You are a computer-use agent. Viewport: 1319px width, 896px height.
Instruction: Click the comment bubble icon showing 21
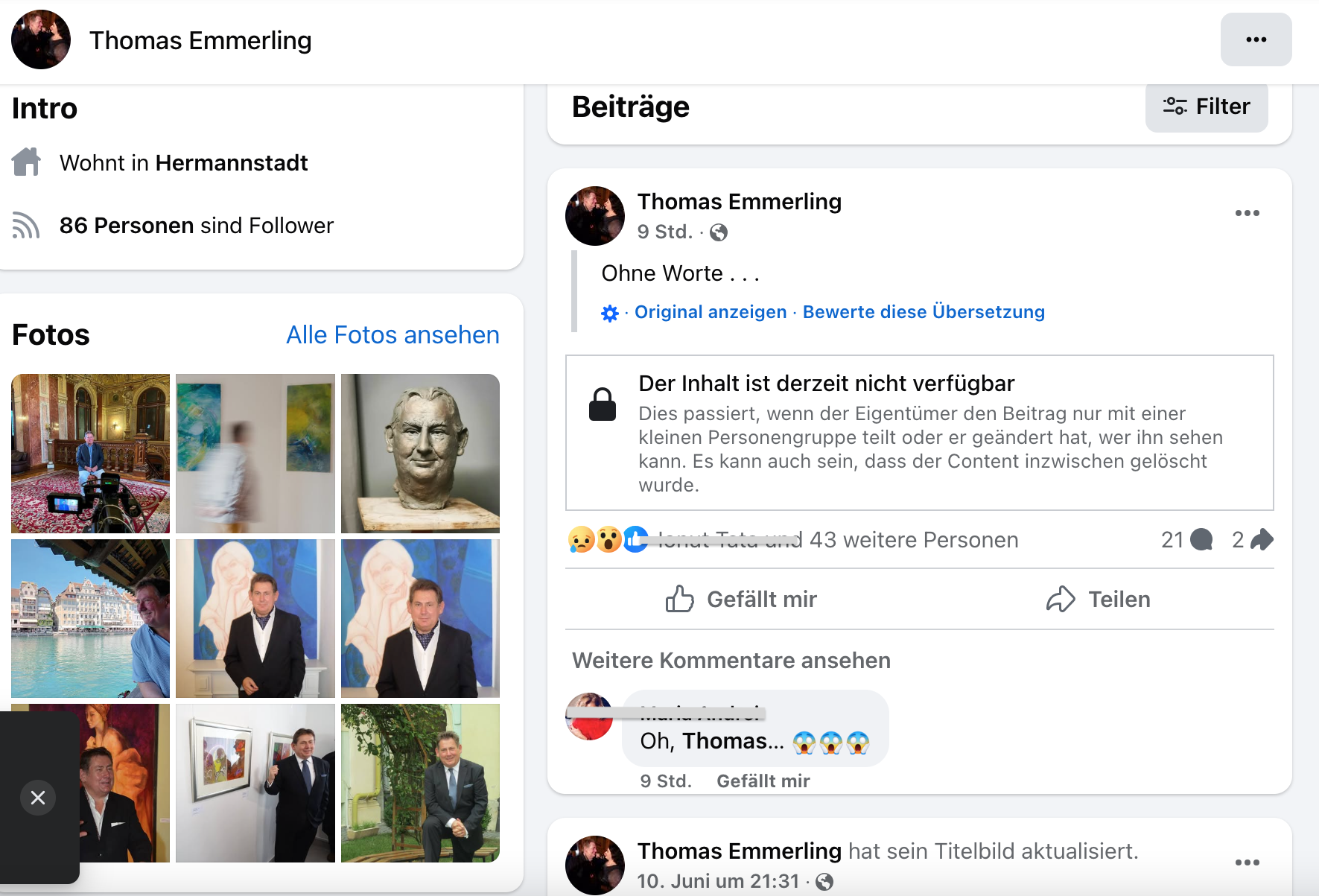(1201, 539)
